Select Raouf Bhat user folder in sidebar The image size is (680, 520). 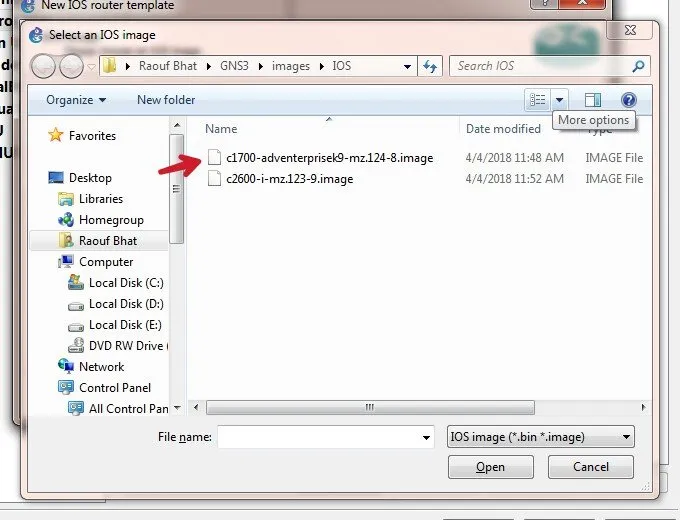pos(99,241)
